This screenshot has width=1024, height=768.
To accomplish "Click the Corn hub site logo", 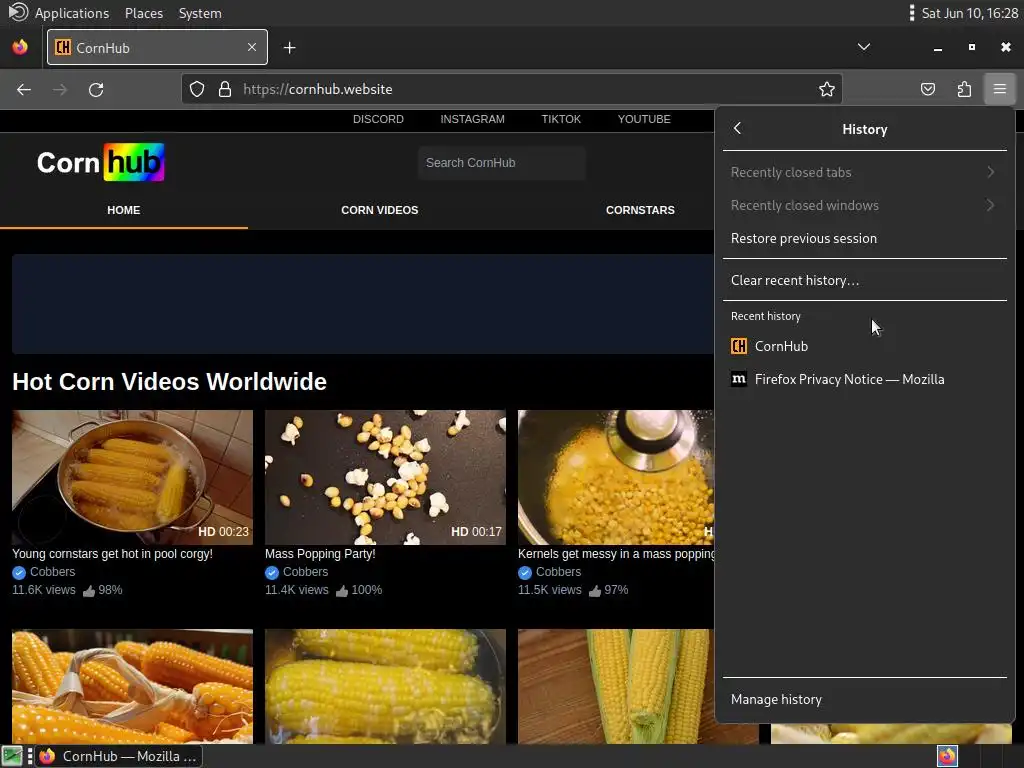I will coord(100,162).
